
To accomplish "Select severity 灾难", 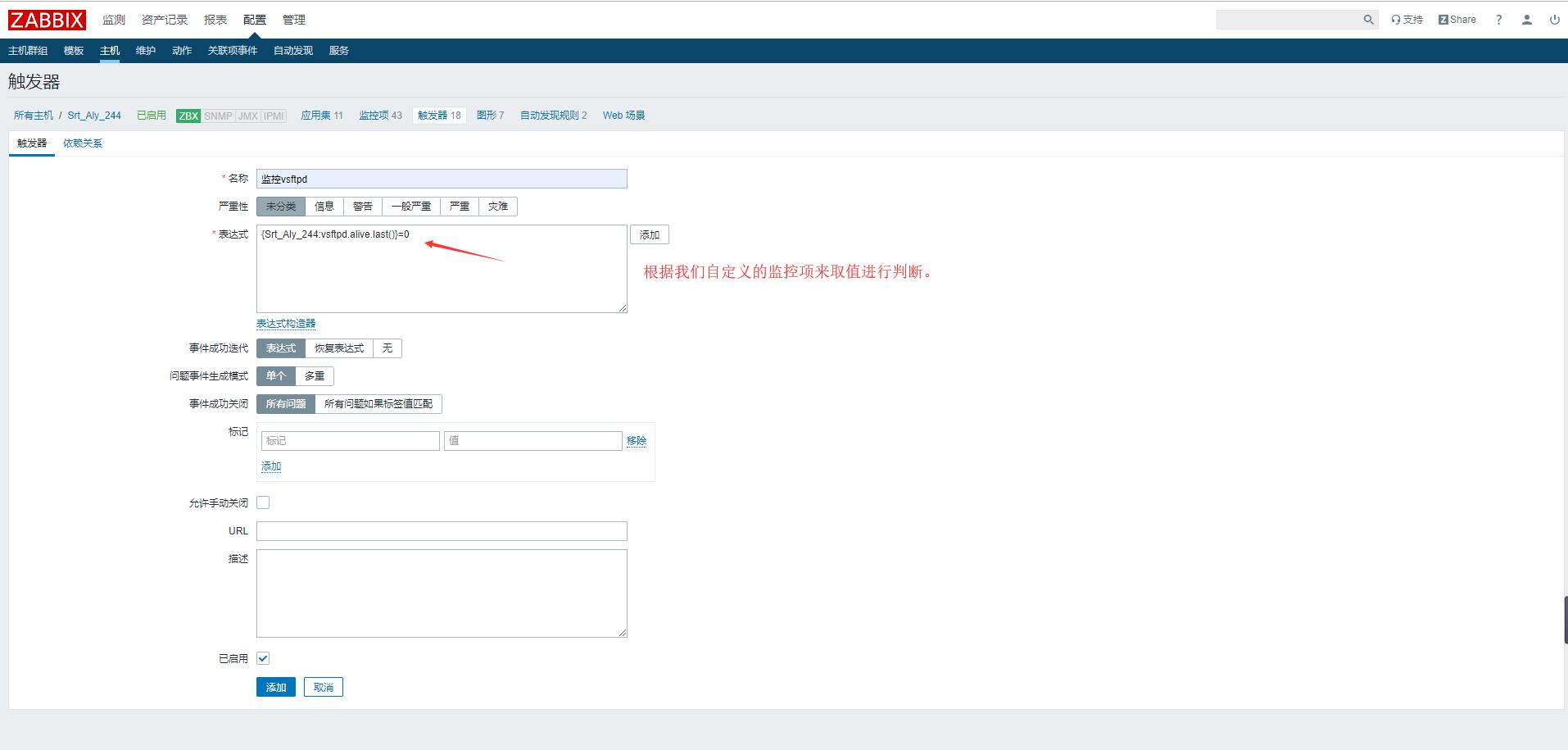I will (x=498, y=207).
